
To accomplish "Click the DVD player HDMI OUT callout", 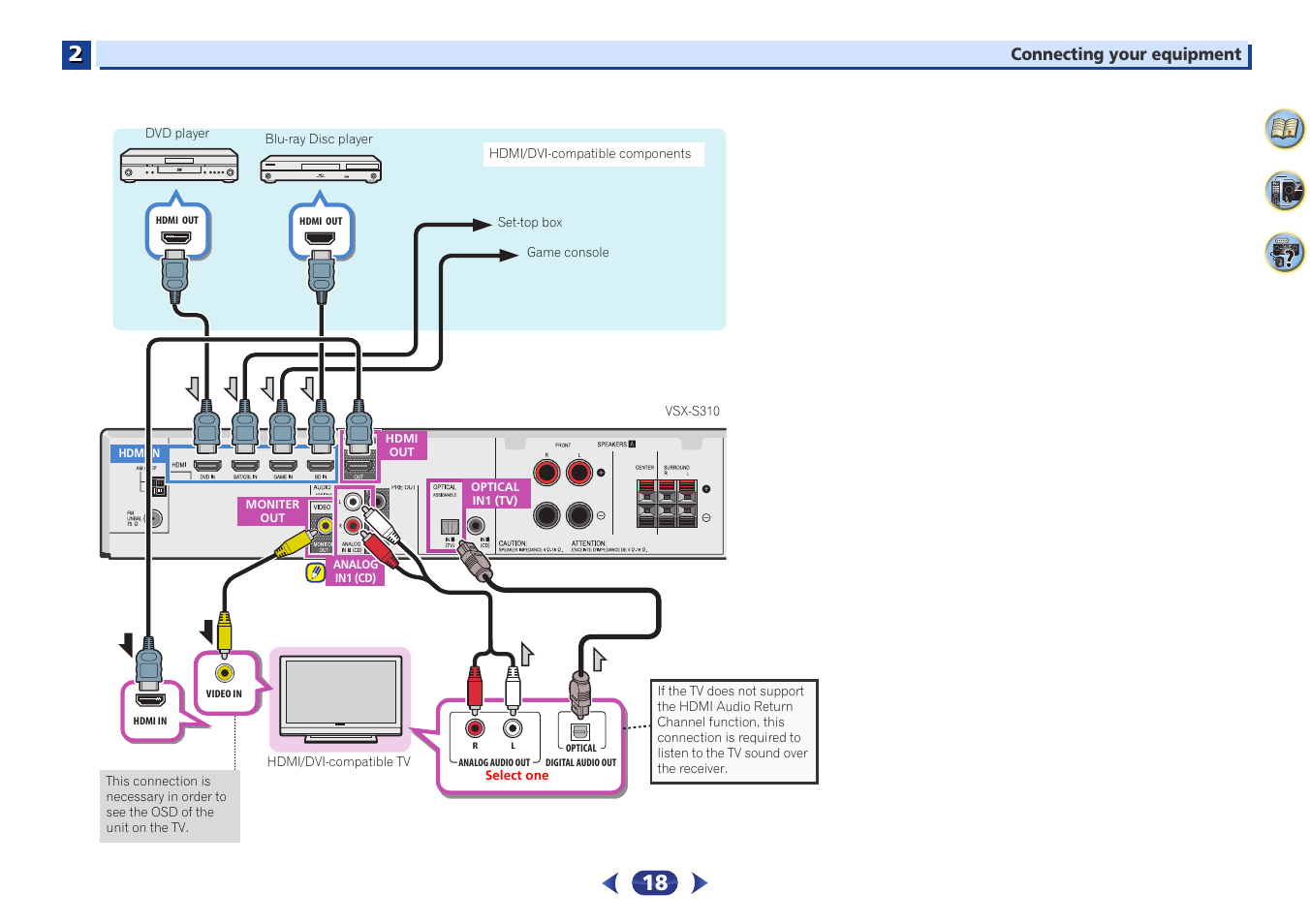I will coord(177,229).
